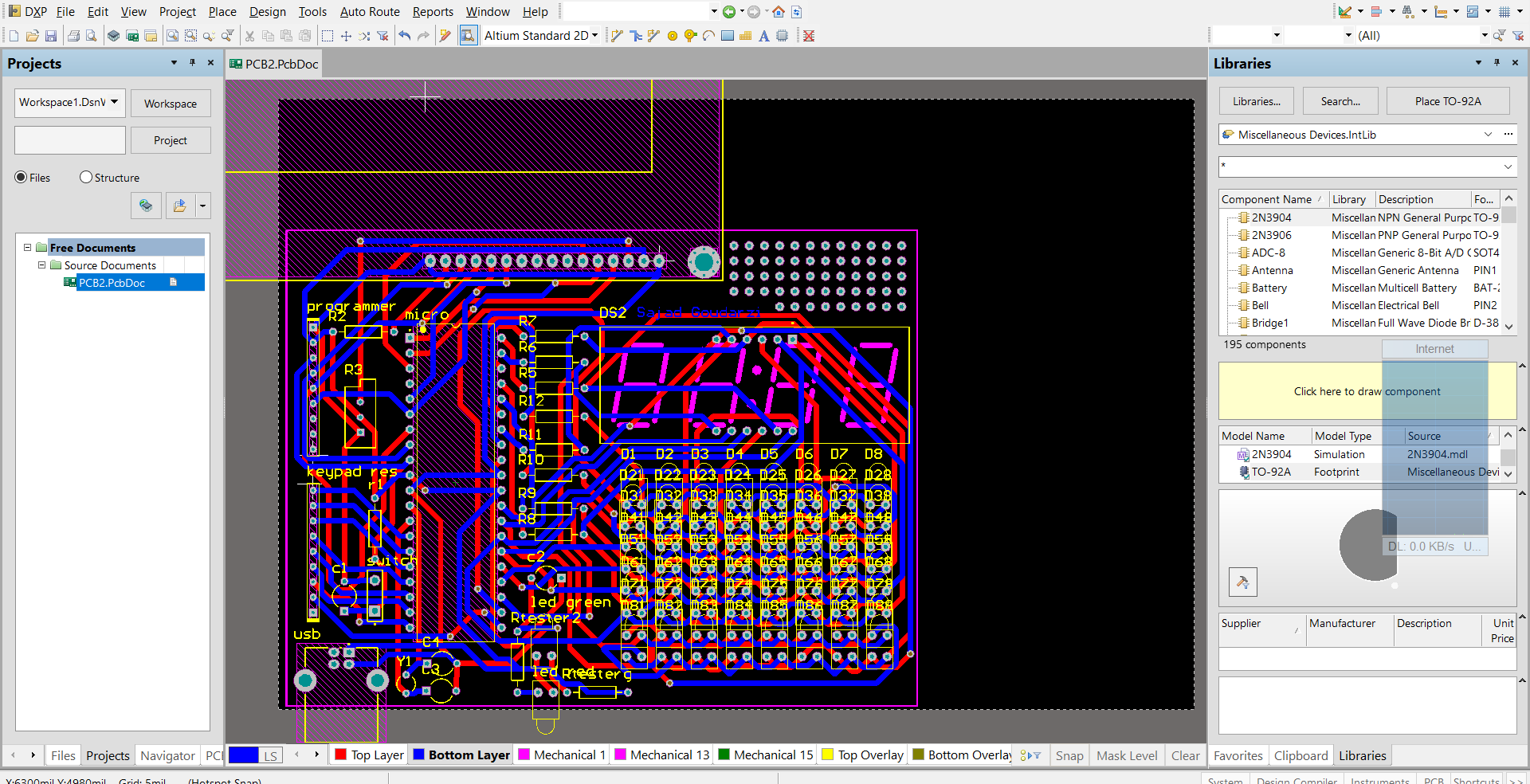Toggle the LS layer set button
This screenshot has height=784, width=1530.
(x=271, y=755)
